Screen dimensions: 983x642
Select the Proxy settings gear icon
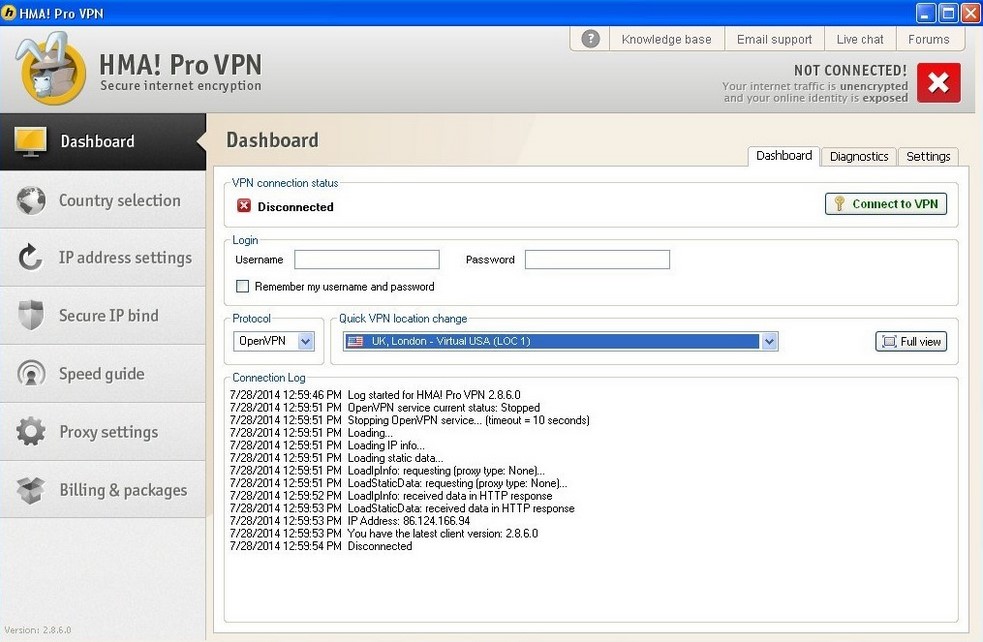[30, 431]
